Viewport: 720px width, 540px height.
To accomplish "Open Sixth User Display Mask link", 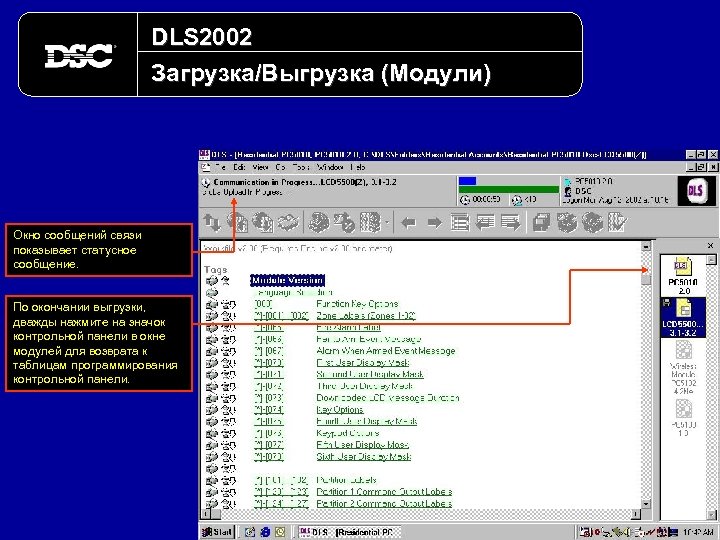I will click(363, 456).
